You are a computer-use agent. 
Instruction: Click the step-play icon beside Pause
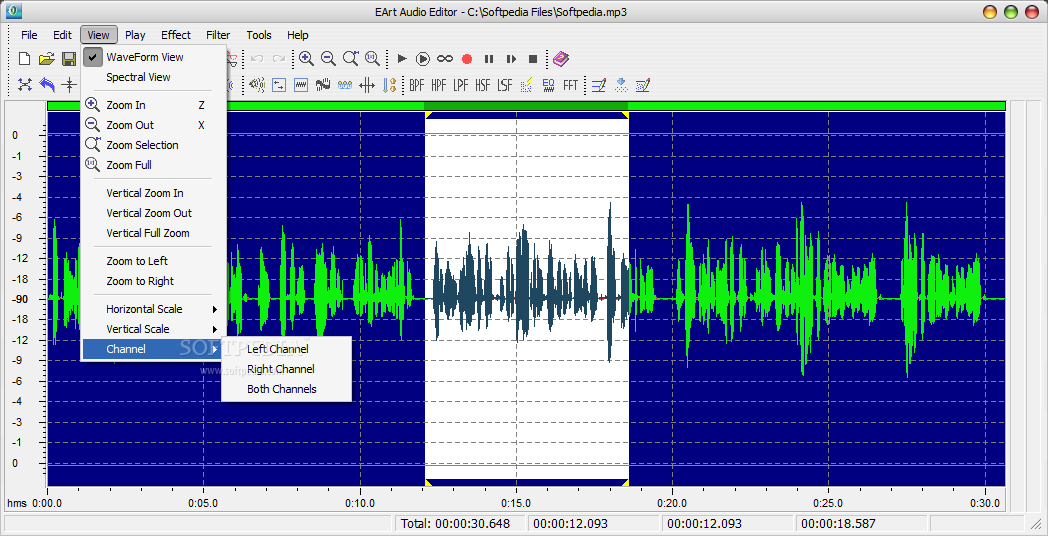(511, 59)
